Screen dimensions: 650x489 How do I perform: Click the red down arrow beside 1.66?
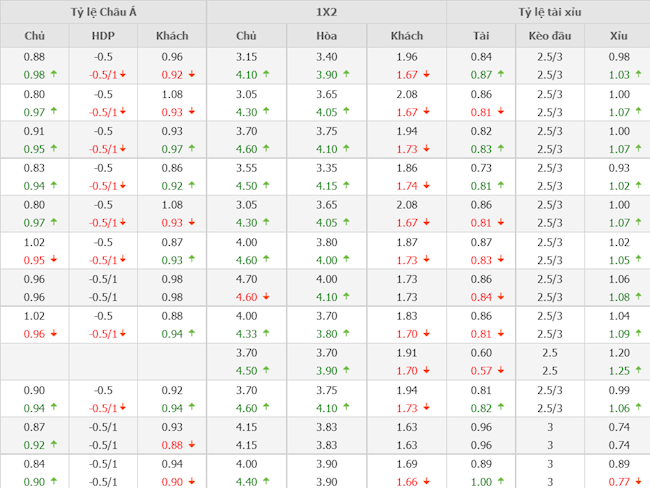point(427,482)
